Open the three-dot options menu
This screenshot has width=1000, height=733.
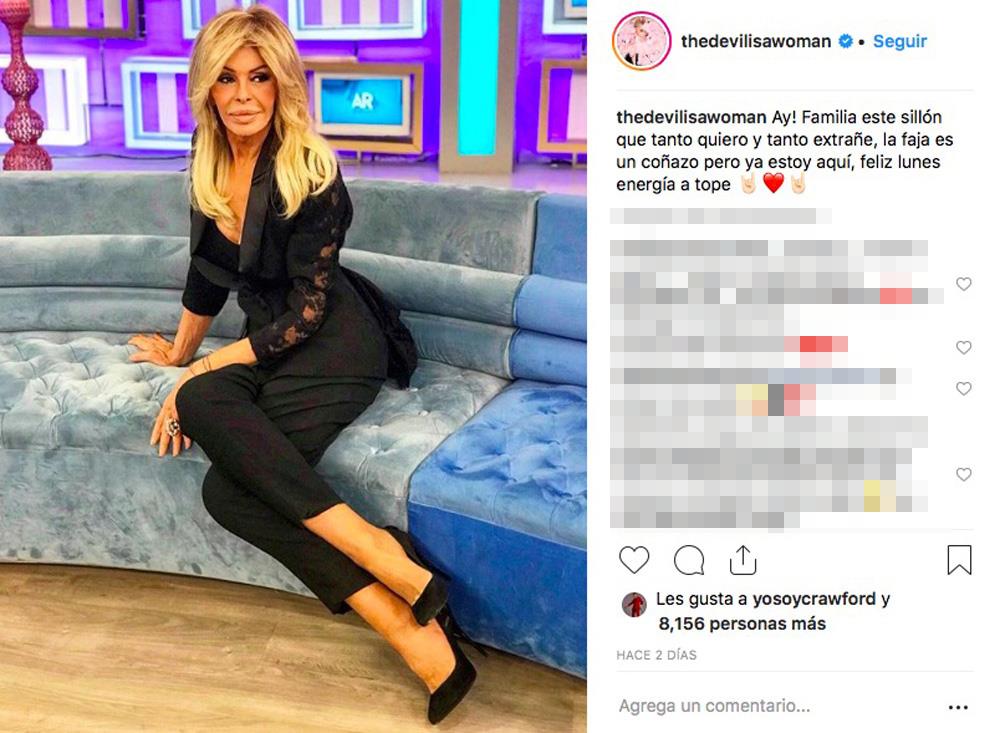[958, 707]
